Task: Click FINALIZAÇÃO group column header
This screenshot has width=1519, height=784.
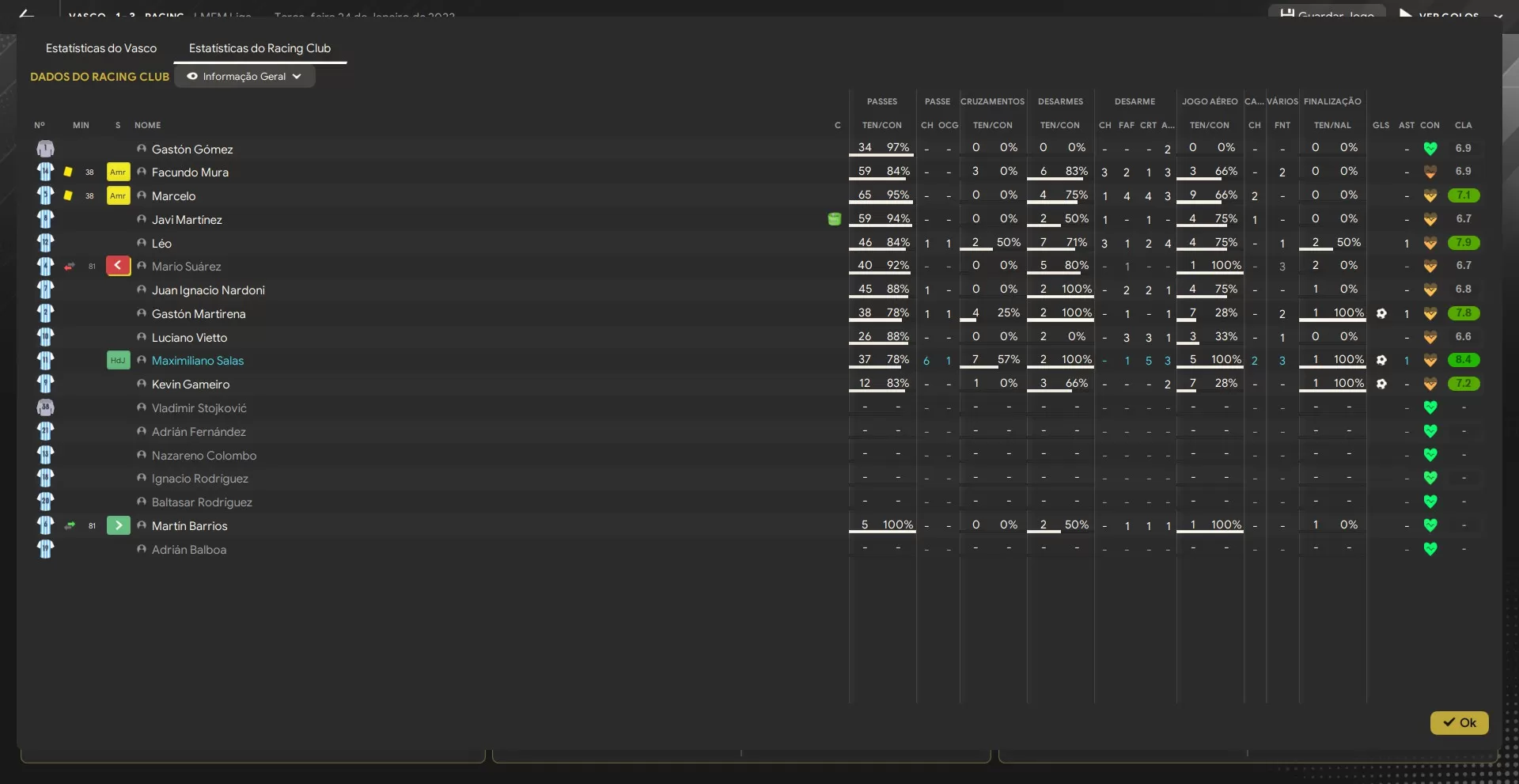Action: coord(1332,101)
